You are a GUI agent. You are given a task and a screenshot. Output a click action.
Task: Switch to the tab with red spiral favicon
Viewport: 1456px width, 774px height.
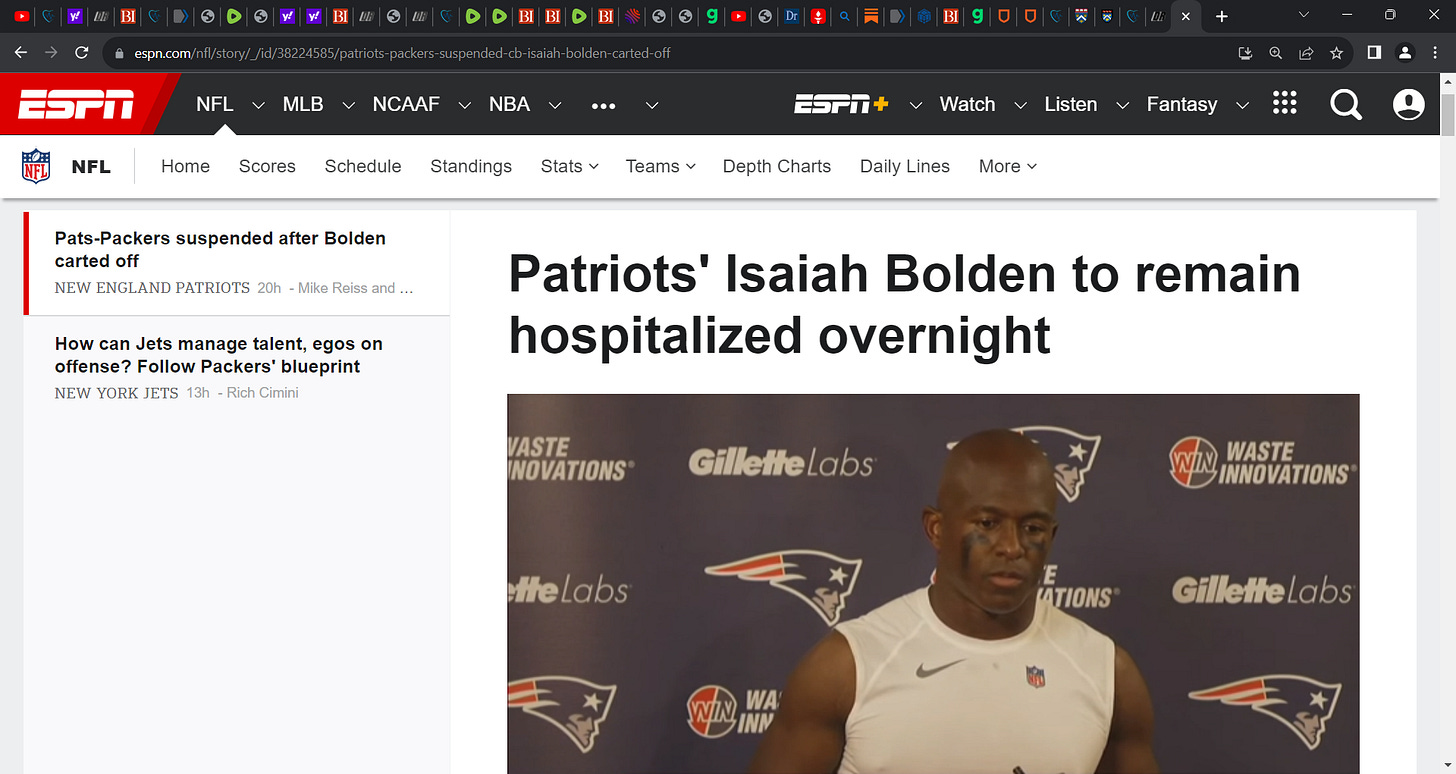tap(632, 16)
